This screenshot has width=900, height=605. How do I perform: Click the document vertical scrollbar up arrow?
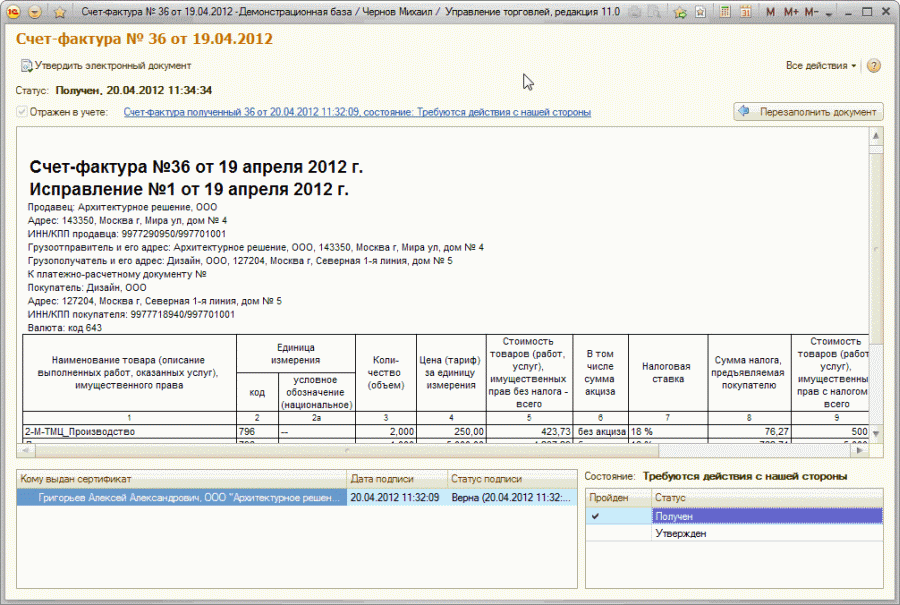coord(876,136)
